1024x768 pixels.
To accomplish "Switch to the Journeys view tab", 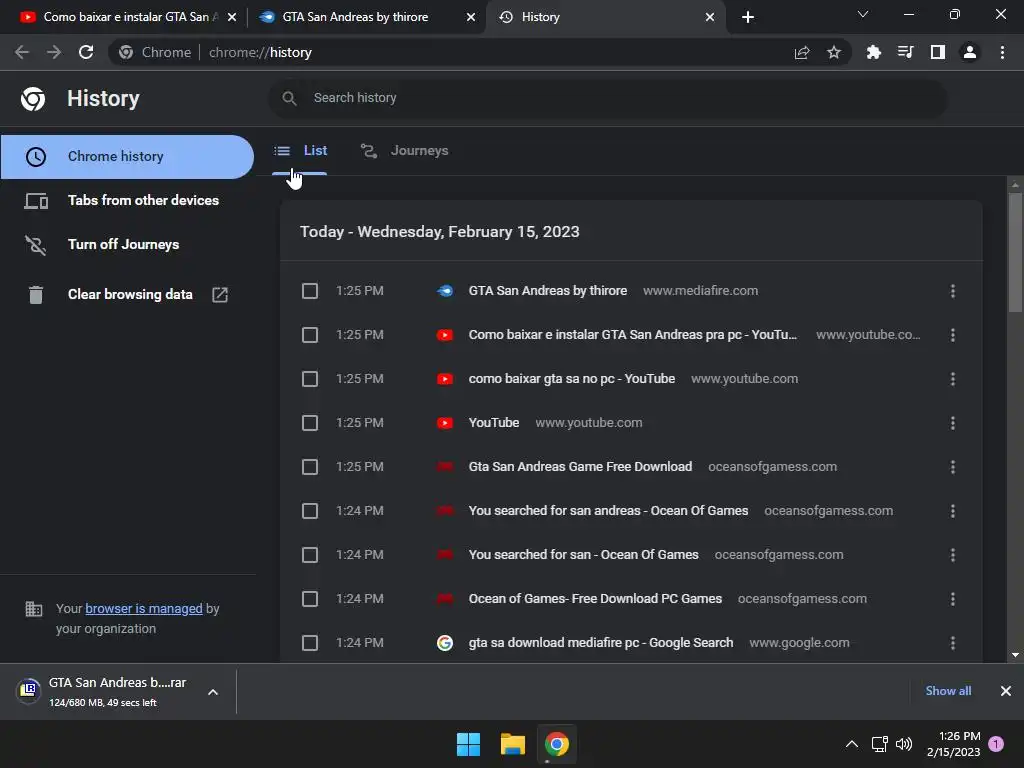I will (405, 151).
